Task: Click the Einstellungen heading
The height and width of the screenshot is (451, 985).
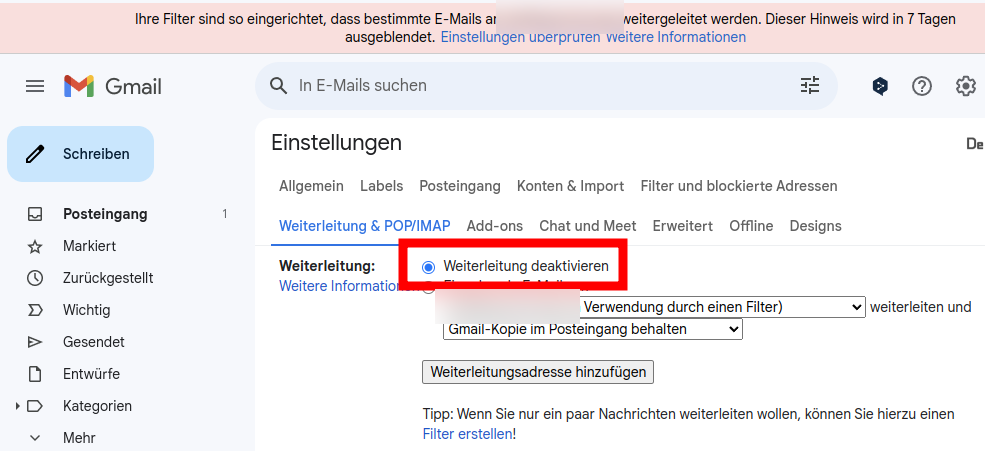Action: click(x=337, y=143)
